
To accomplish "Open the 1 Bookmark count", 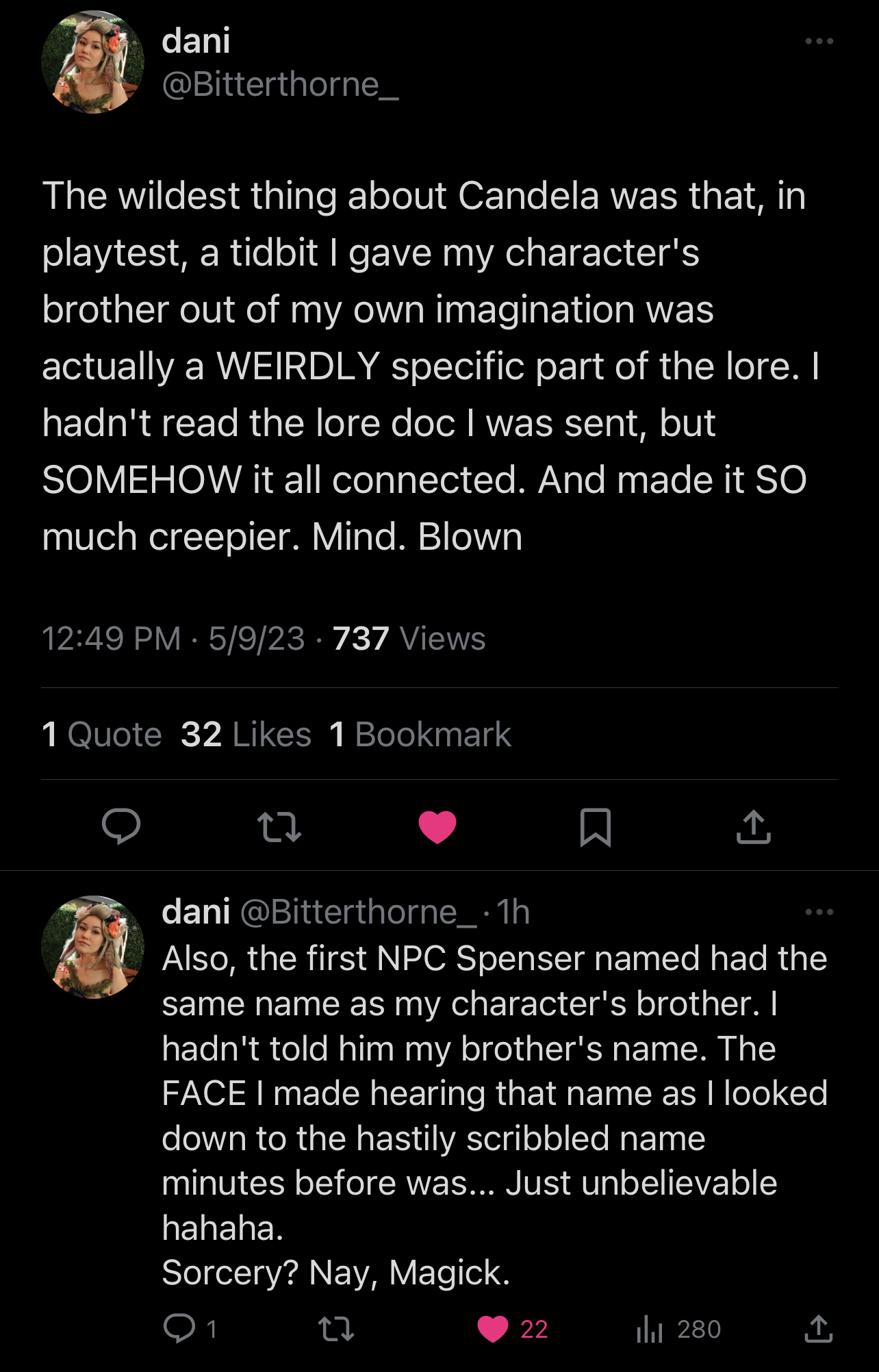I will point(420,735).
